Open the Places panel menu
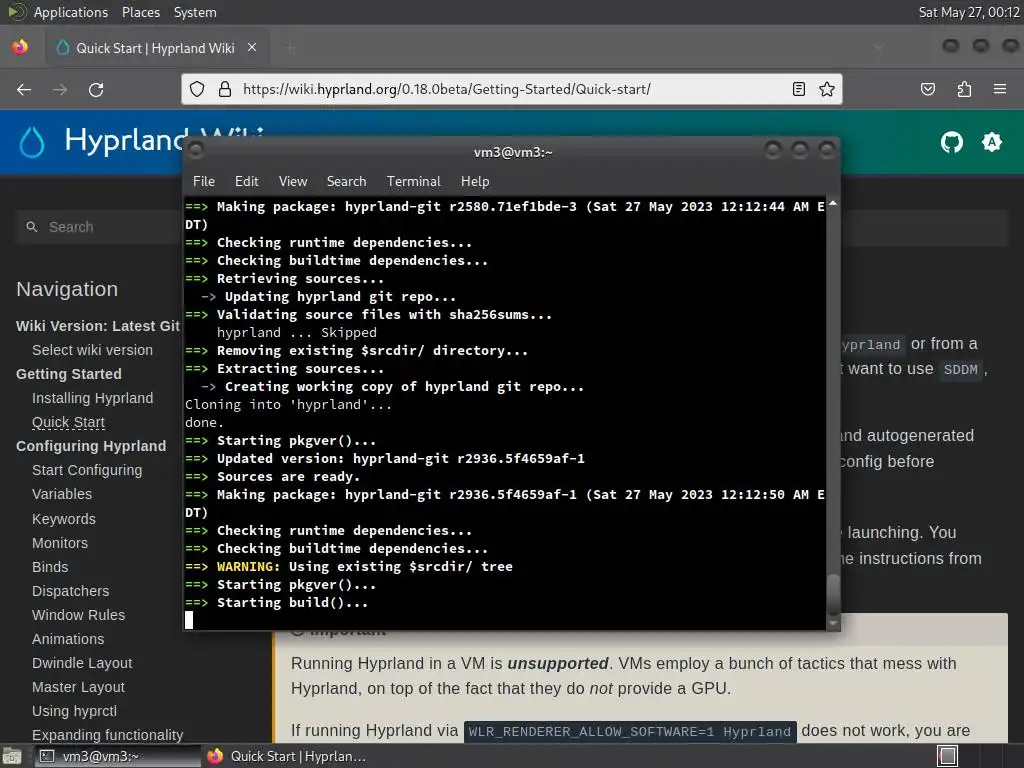The image size is (1024, 768). click(x=140, y=12)
